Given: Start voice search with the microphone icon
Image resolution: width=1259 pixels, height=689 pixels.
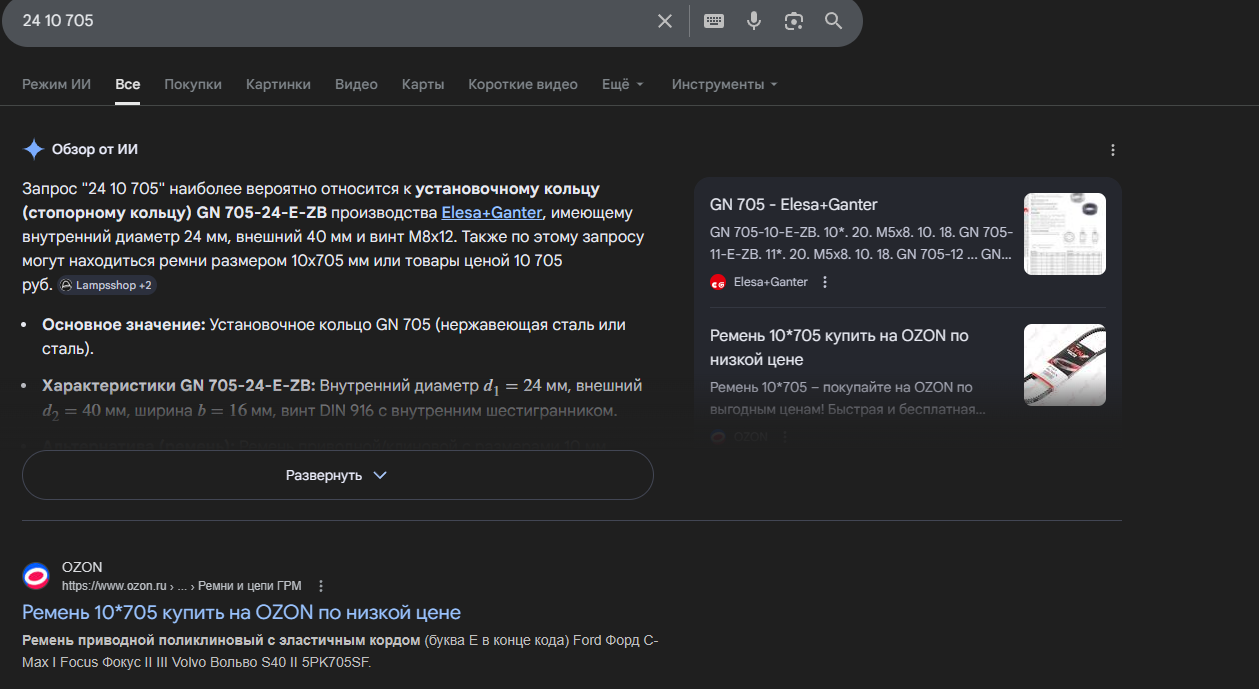Looking at the screenshot, I should (754, 21).
